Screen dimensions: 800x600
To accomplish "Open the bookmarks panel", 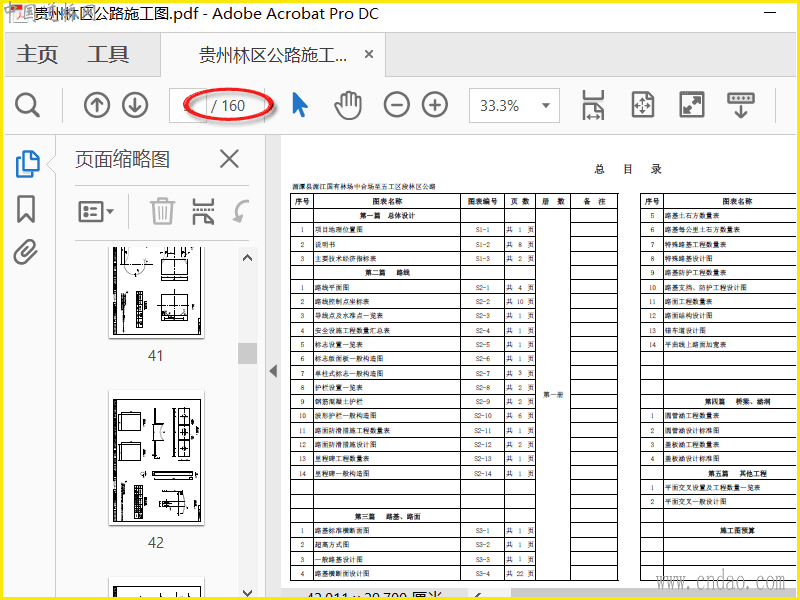I will (26, 209).
